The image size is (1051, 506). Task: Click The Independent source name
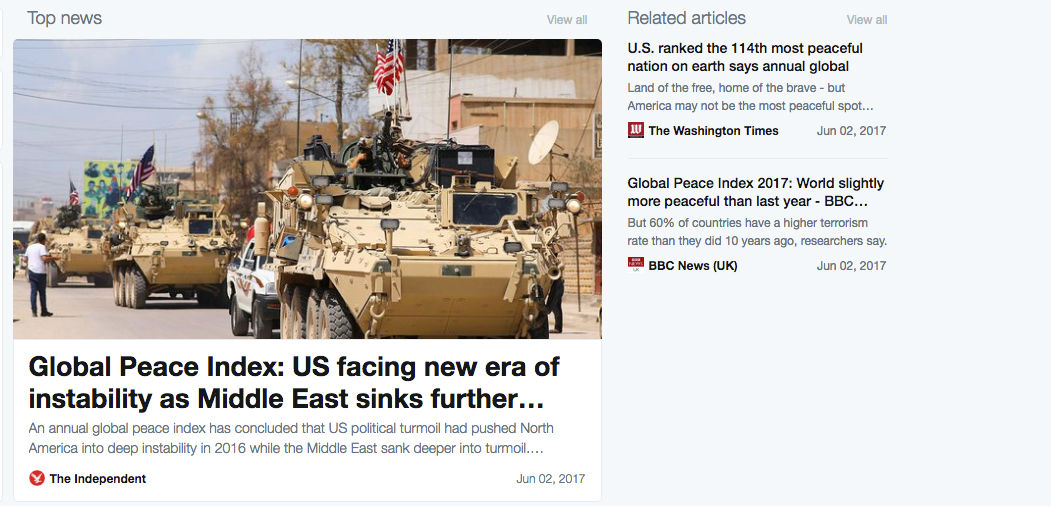click(97, 479)
